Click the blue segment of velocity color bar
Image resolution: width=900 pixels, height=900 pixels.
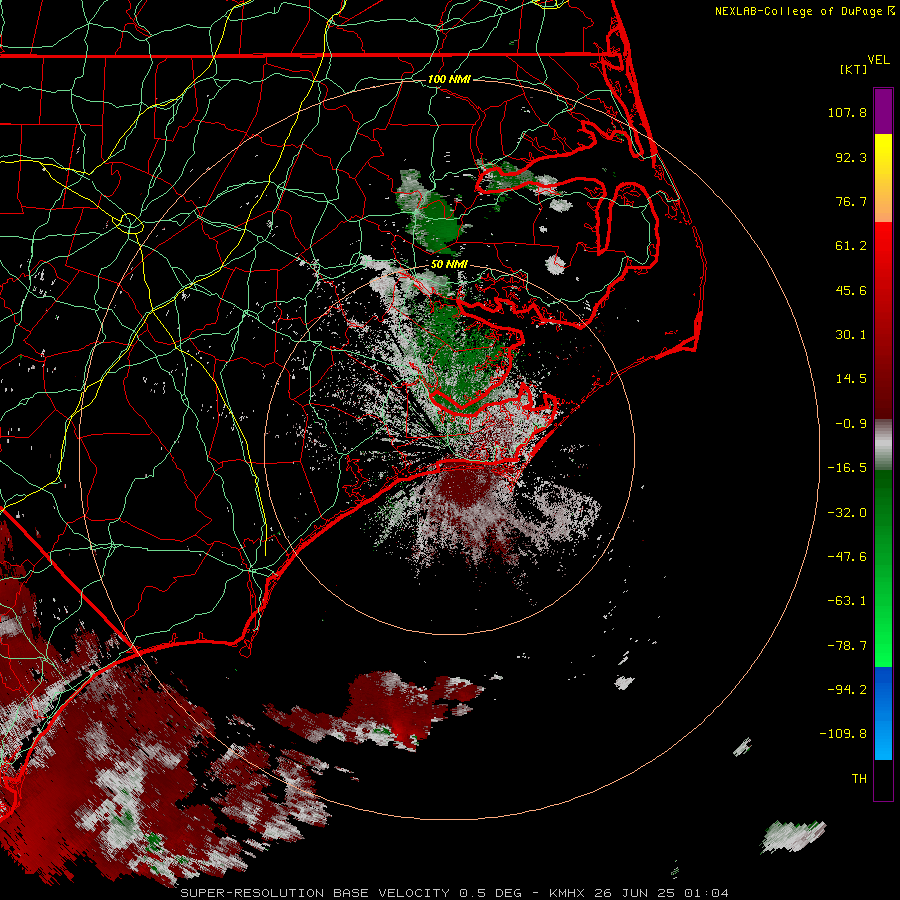[883, 713]
